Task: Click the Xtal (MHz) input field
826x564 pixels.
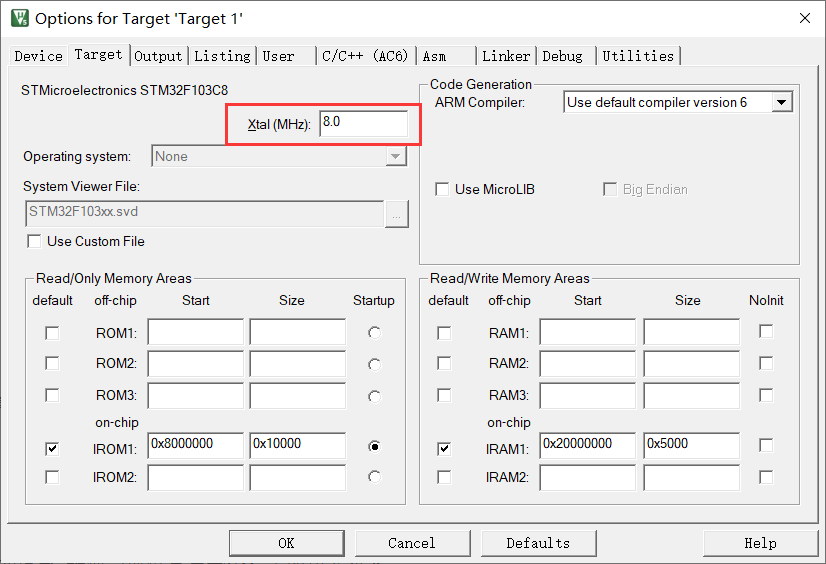Action: [x=363, y=123]
